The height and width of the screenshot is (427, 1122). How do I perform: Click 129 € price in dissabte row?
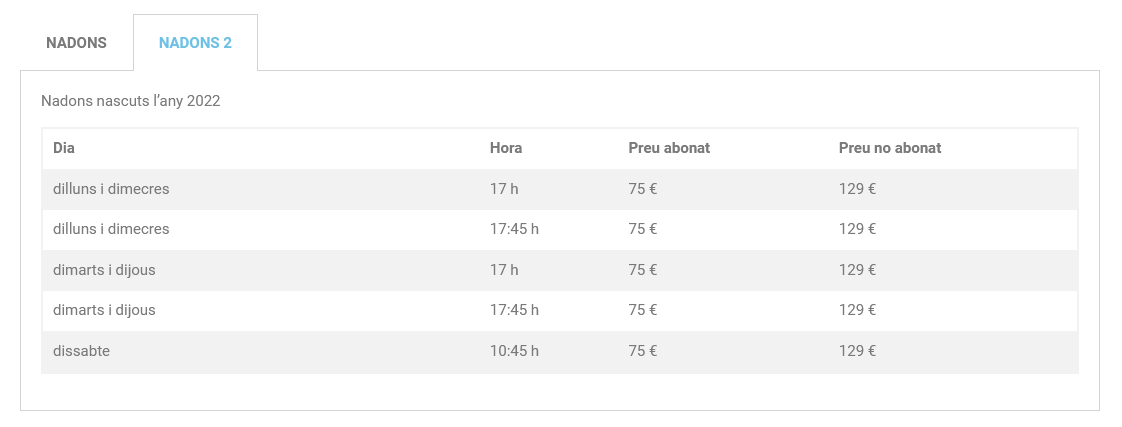[857, 351]
